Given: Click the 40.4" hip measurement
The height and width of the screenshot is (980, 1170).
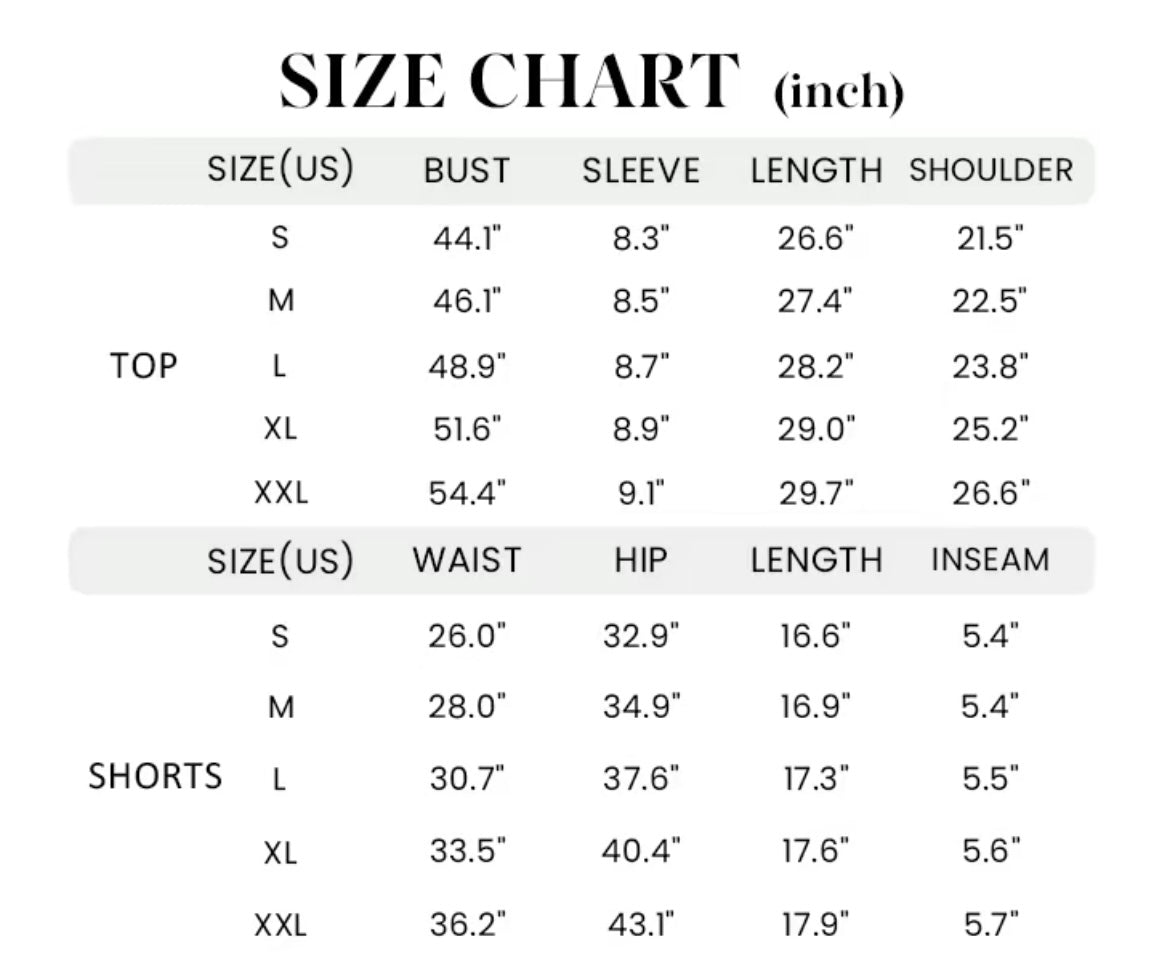Looking at the screenshot, I should click(641, 850).
